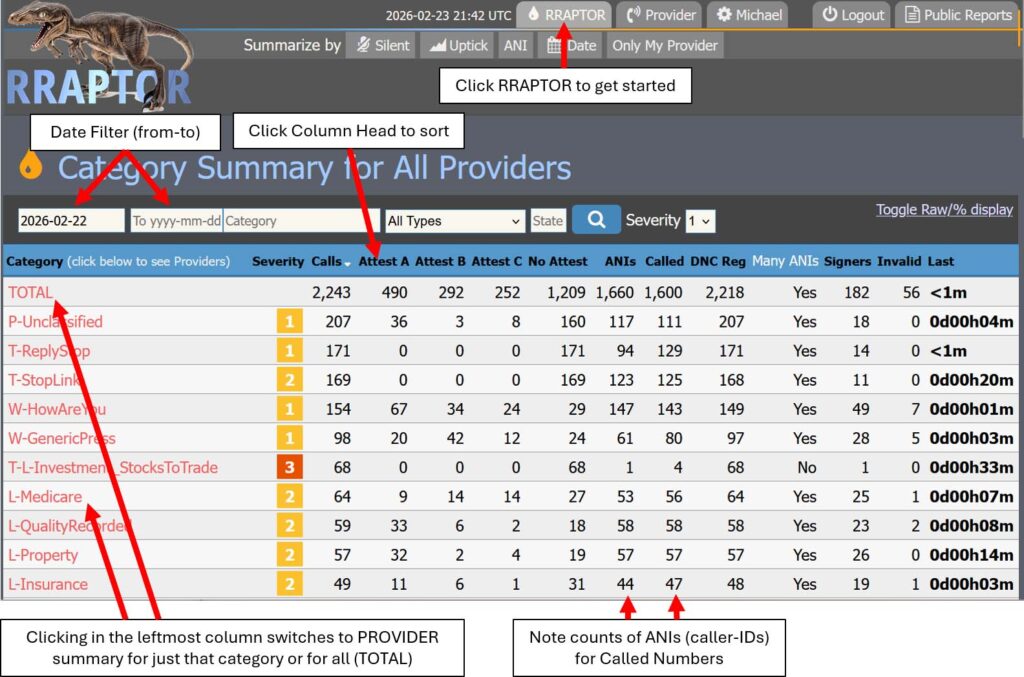This screenshot has width=1024, height=677.
Task: Click the from-date field showing 2026-02-22
Action: (70, 221)
